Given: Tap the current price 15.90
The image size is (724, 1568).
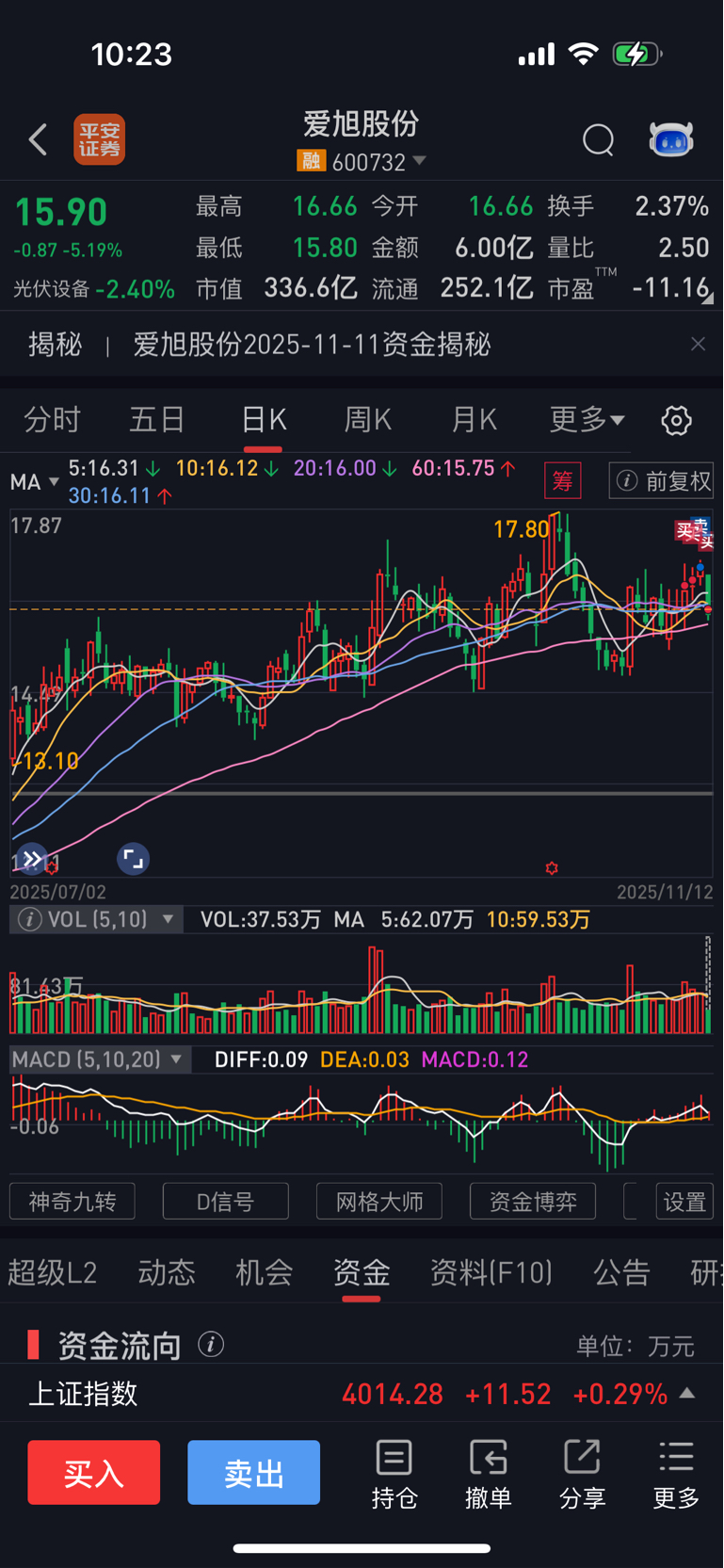Looking at the screenshot, I should click(x=61, y=212).
